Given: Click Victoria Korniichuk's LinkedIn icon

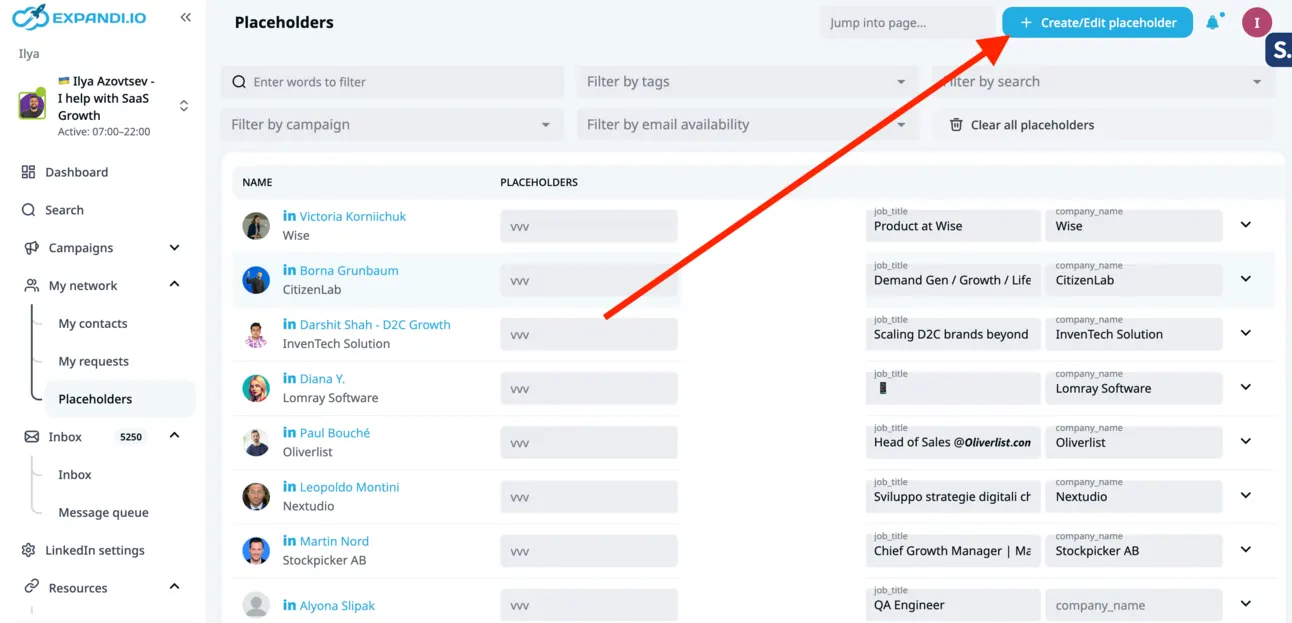Looking at the screenshot, I should tap(289, 215).
